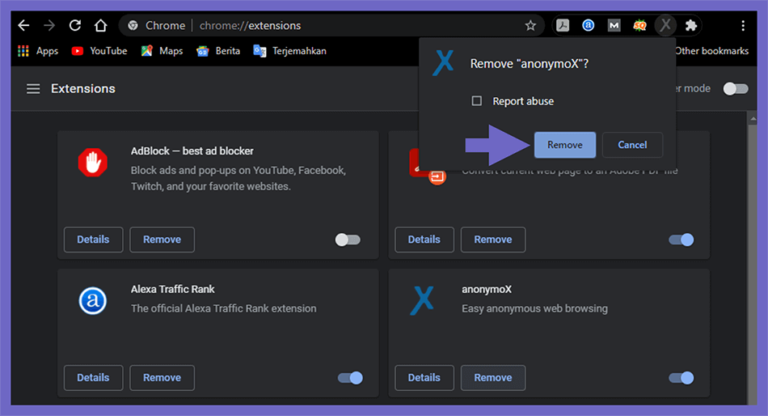Click the Chrome site info chip in address bar
768x416 pixels.
[157, 25]
